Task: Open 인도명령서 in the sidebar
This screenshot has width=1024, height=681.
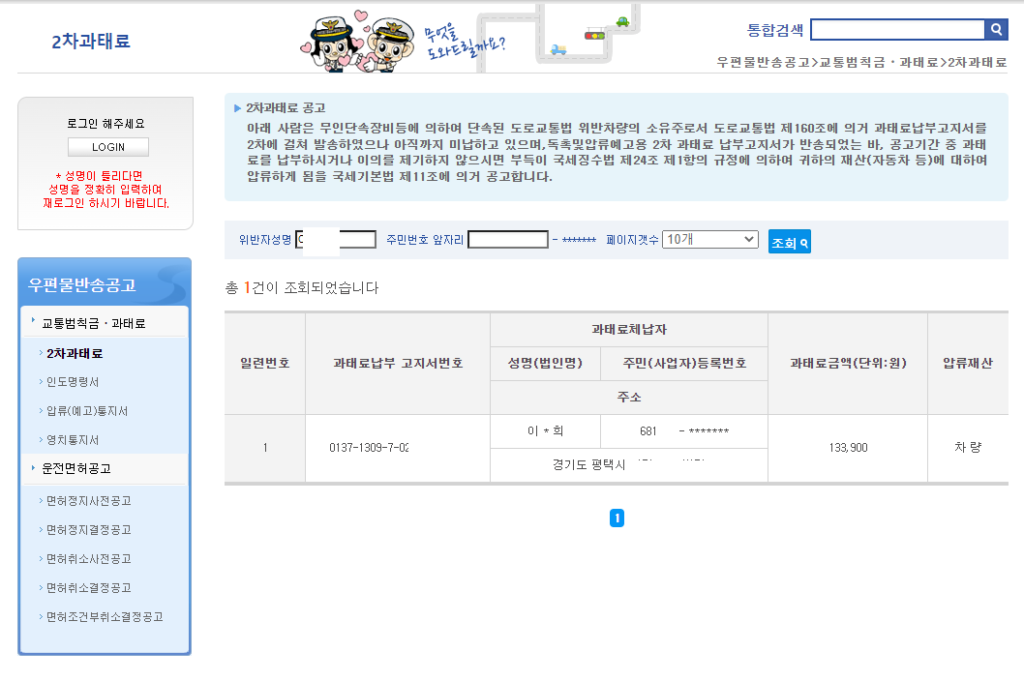Action: (x=73, y=382)
